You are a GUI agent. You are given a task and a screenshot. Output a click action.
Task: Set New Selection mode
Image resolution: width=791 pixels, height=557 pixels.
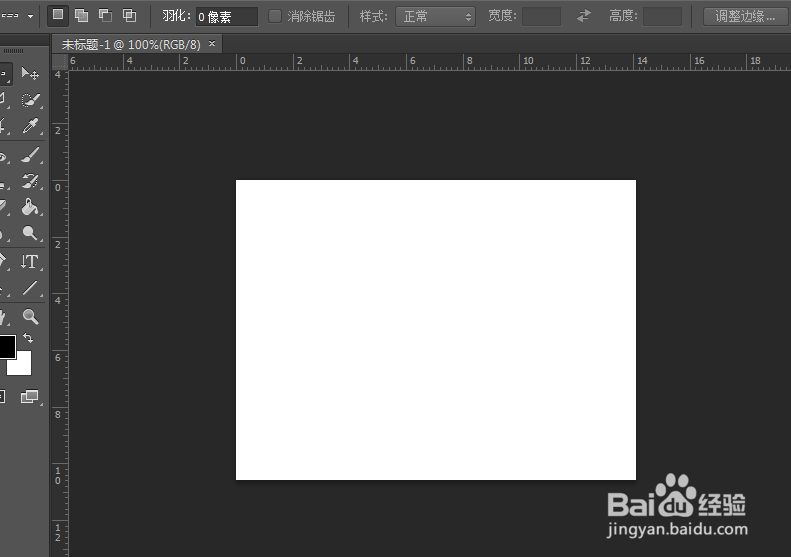tap(58, 16)
